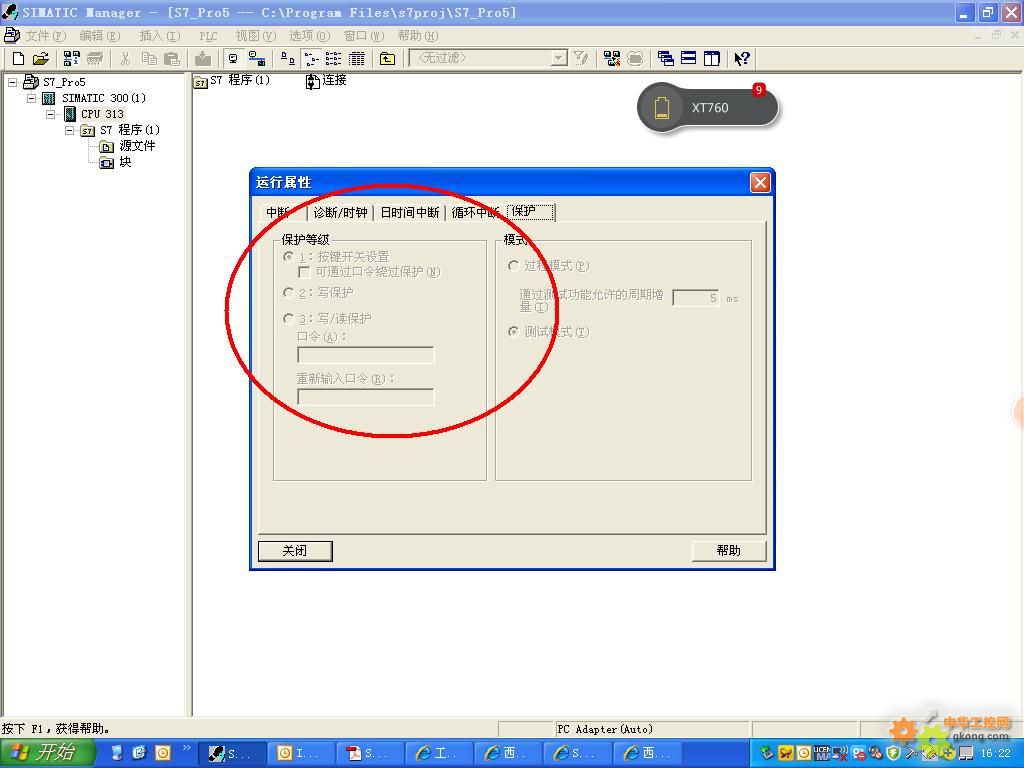Click the PC Adapter(Auto) status bar text
The height and width of the screenshot is (768, 1024).
click(605, 729)
